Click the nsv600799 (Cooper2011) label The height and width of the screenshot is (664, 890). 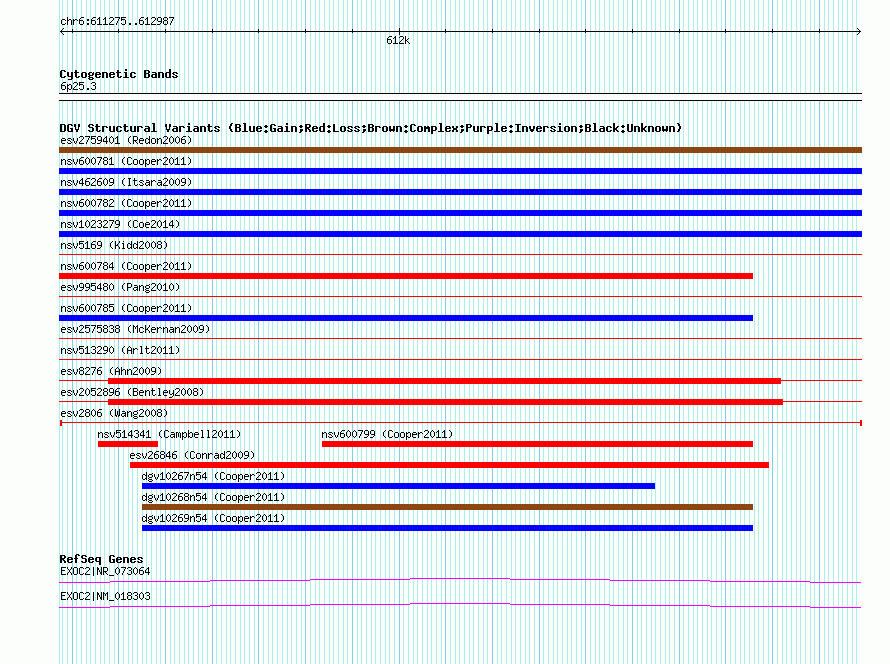pos(387,434)
